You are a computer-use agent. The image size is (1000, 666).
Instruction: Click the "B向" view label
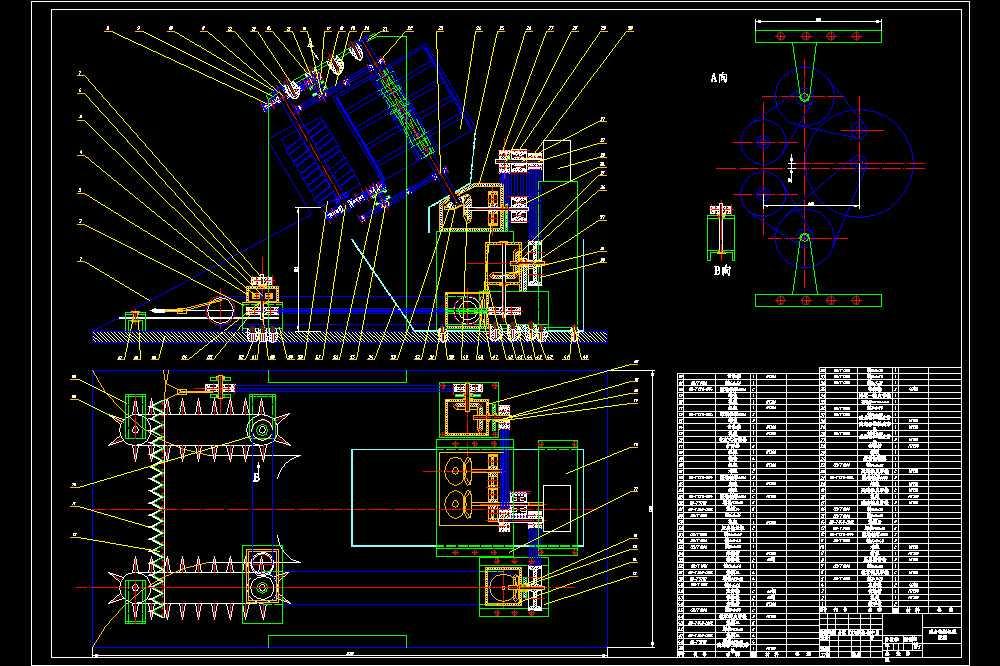tap(722, 270)
